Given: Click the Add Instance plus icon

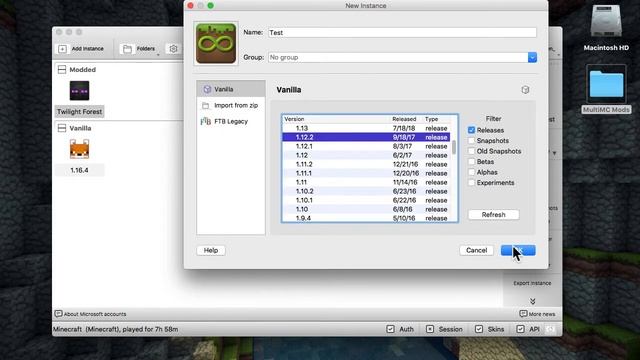Looking at the screenshot, I should tap(62, 49).
